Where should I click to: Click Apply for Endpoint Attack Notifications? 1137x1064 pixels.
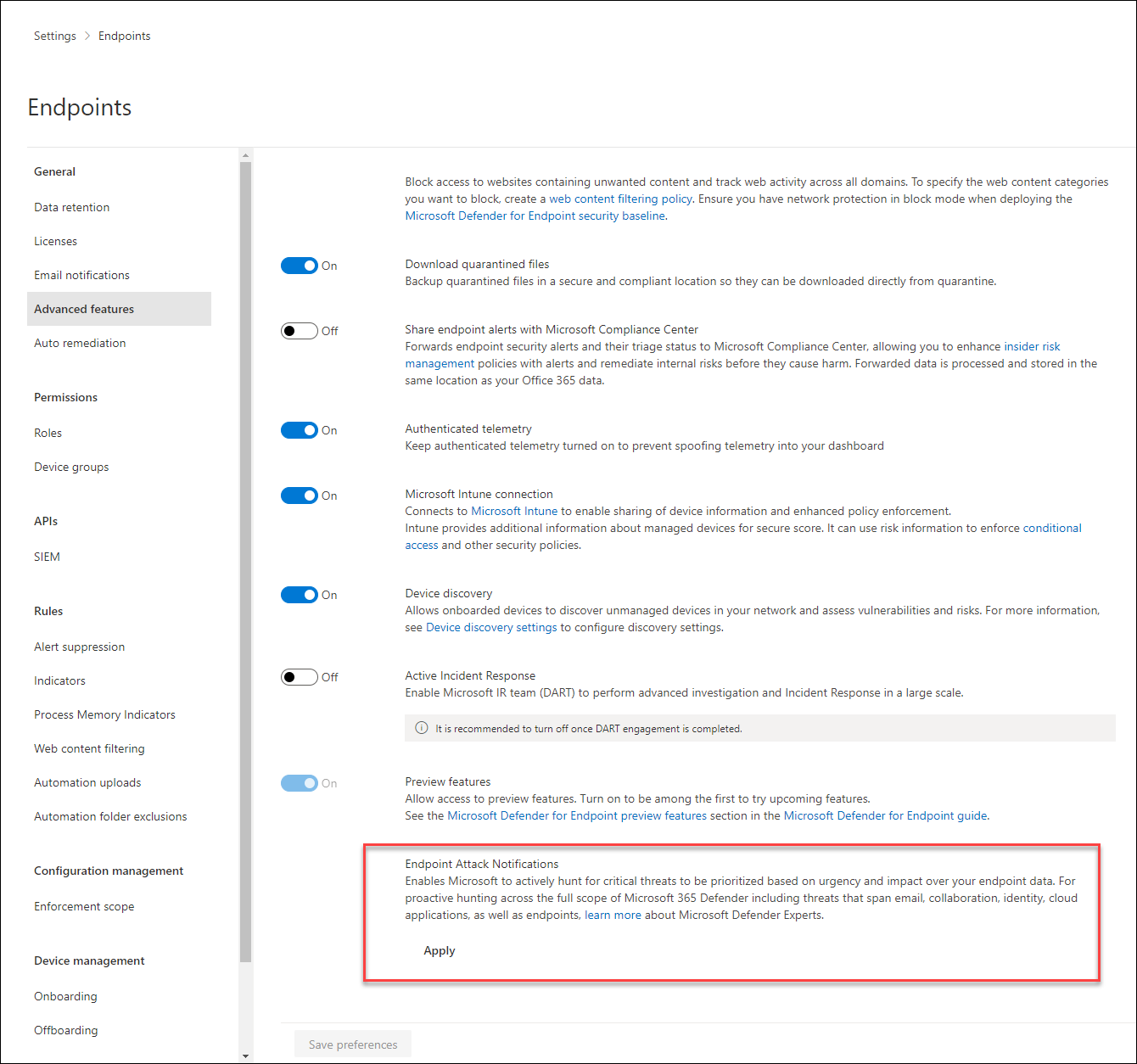(x=439, y=950)
